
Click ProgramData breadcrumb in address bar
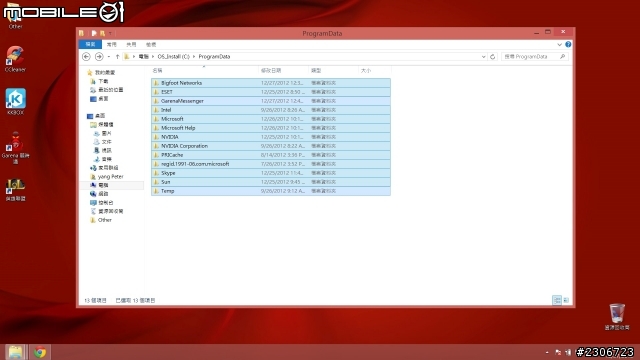tap(214, 57)
